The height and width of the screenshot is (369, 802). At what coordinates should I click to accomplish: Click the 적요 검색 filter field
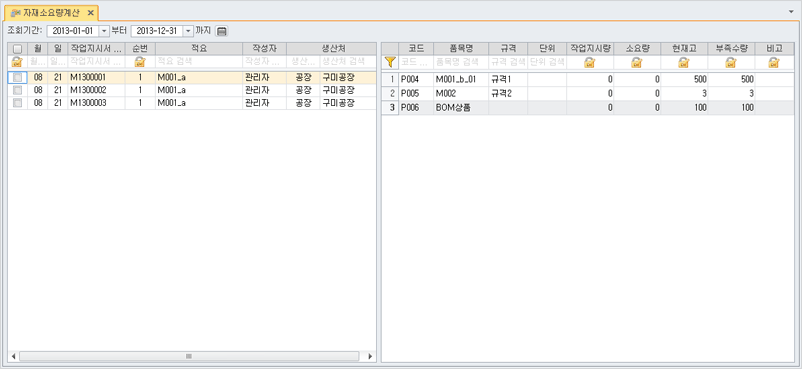click(x=198, y=62)
